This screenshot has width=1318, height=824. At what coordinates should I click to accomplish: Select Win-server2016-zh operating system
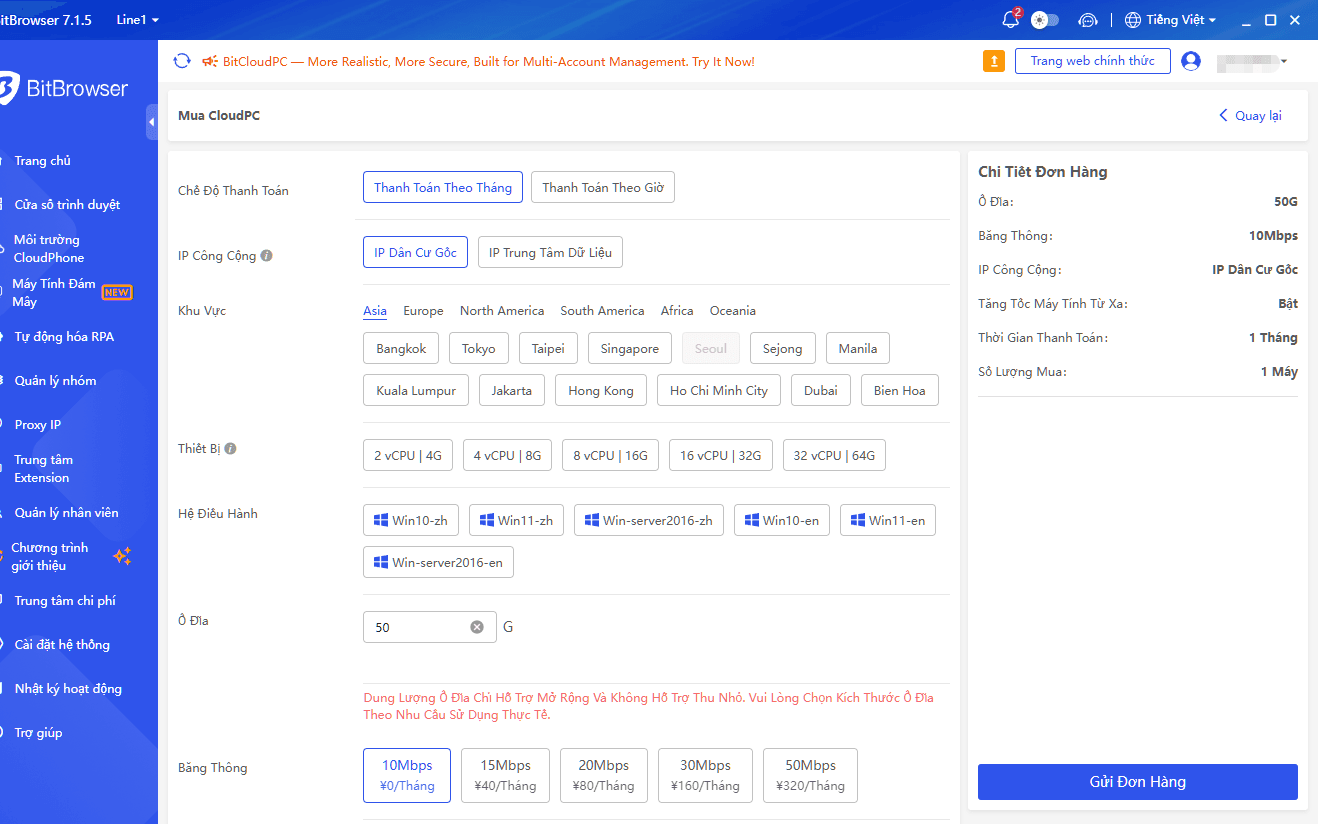click(649, 520)
